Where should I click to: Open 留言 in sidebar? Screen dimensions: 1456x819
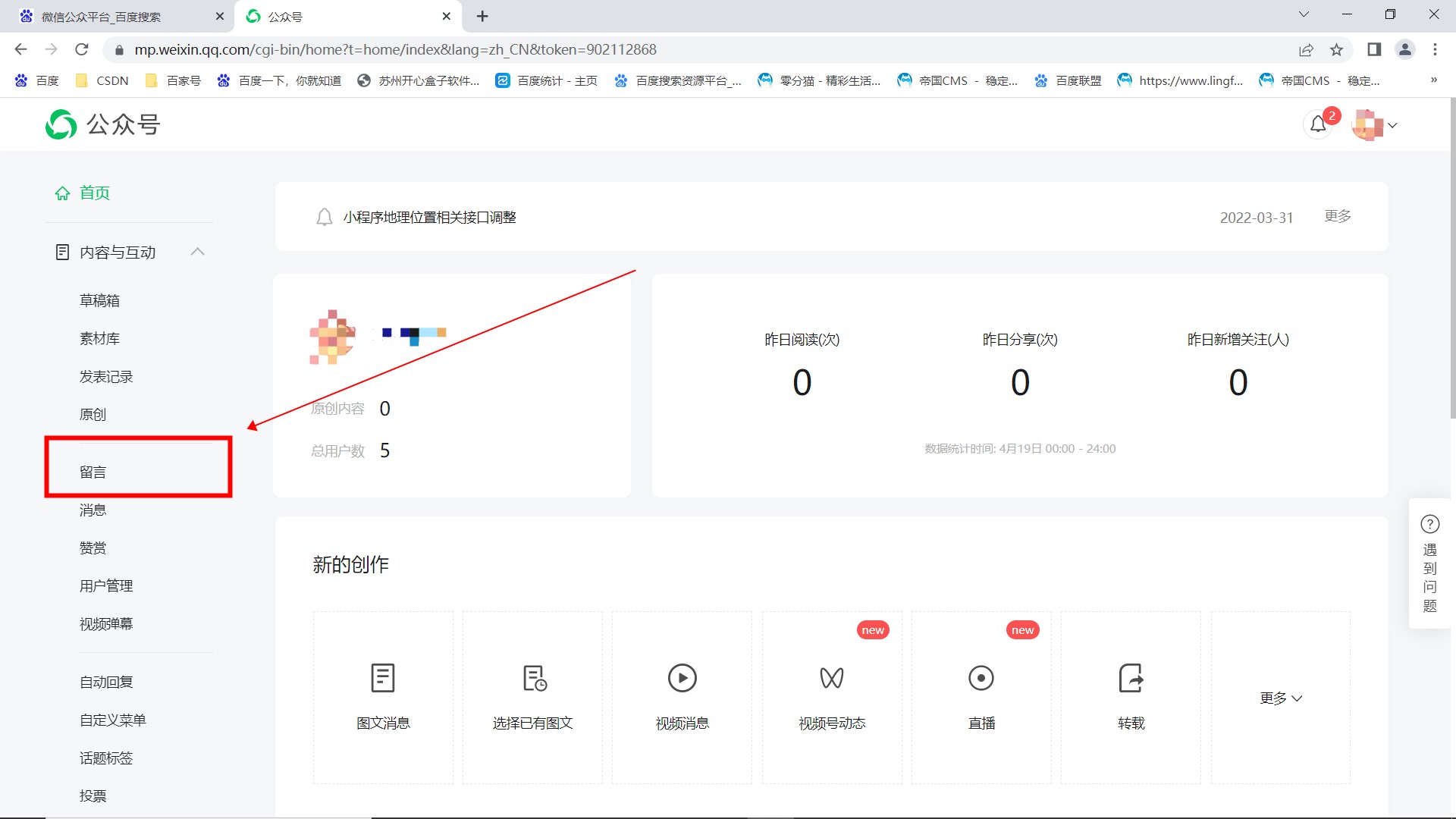click(x=93, y=472)
